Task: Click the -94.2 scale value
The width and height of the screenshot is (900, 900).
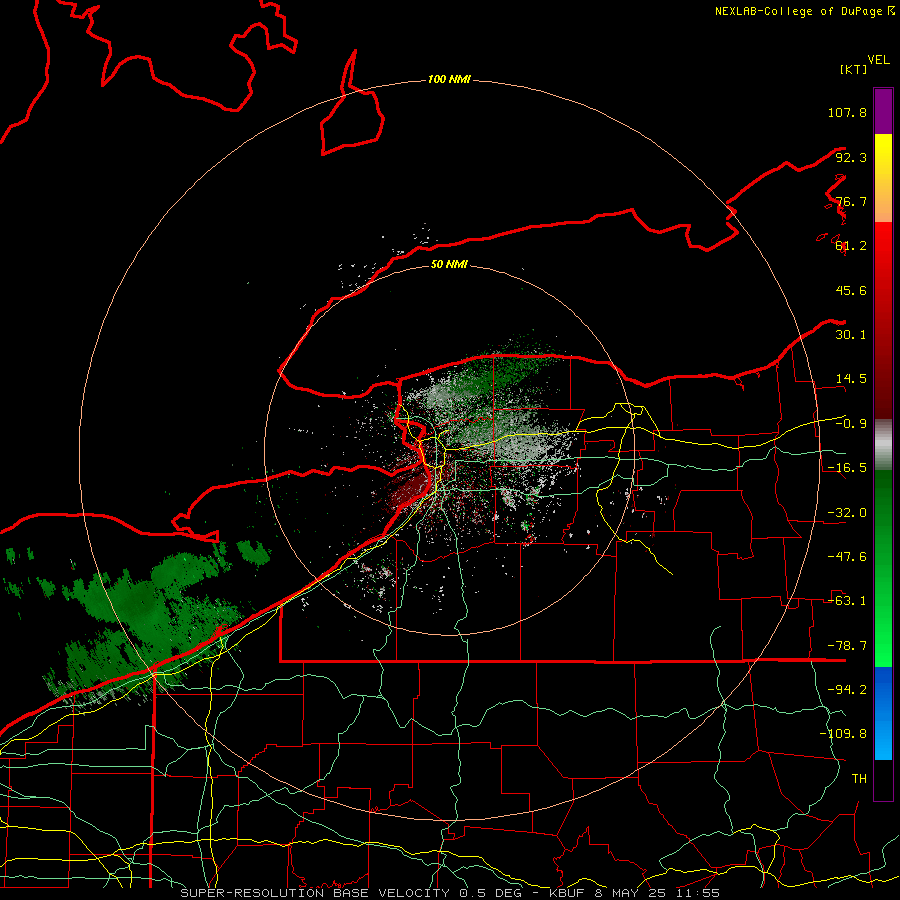Action: click(847, 689)
